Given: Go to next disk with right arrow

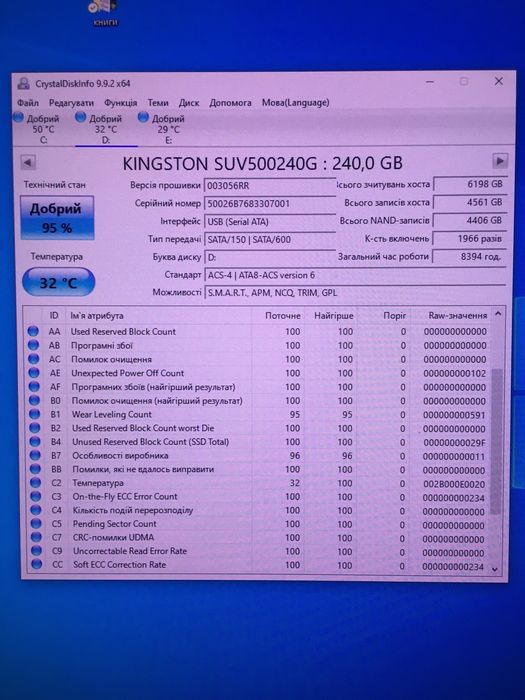Looking at the screenshot, I should point(500,161).
